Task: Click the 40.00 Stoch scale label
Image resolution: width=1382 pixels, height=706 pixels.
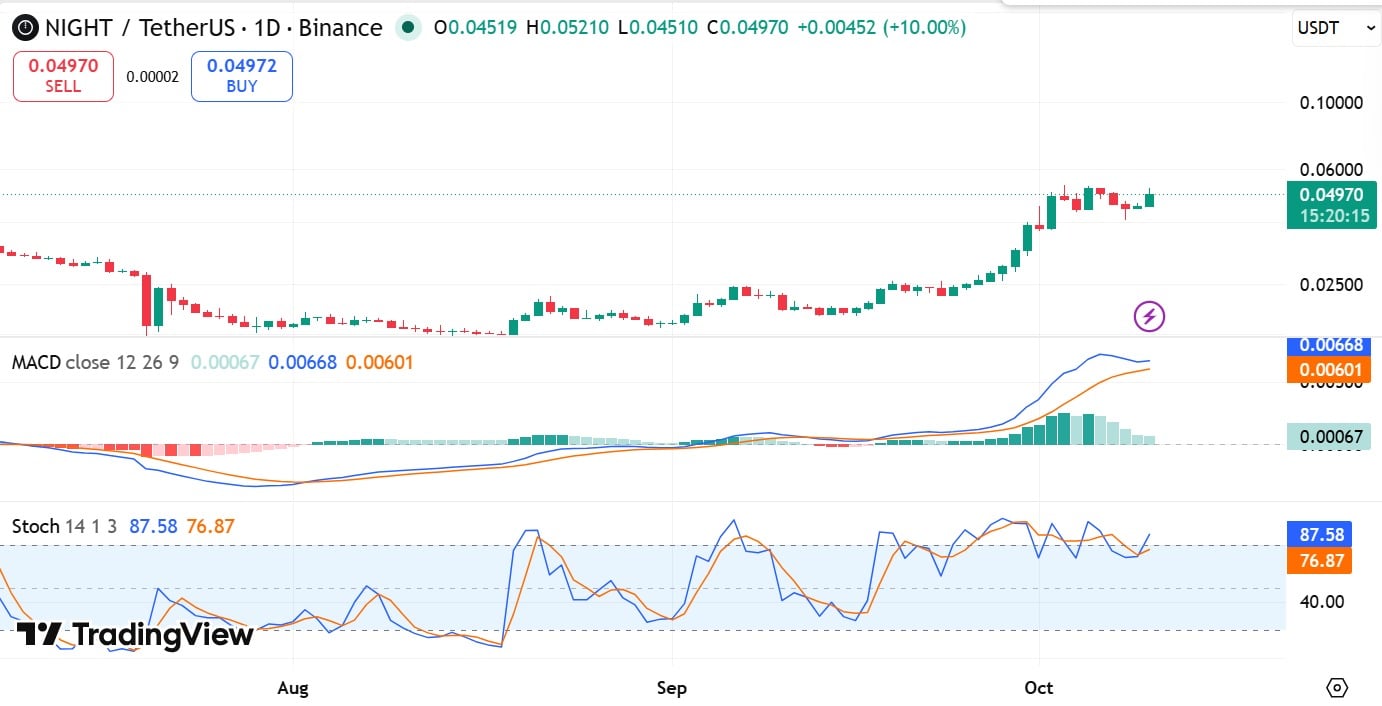Action: pos(1321,601)
